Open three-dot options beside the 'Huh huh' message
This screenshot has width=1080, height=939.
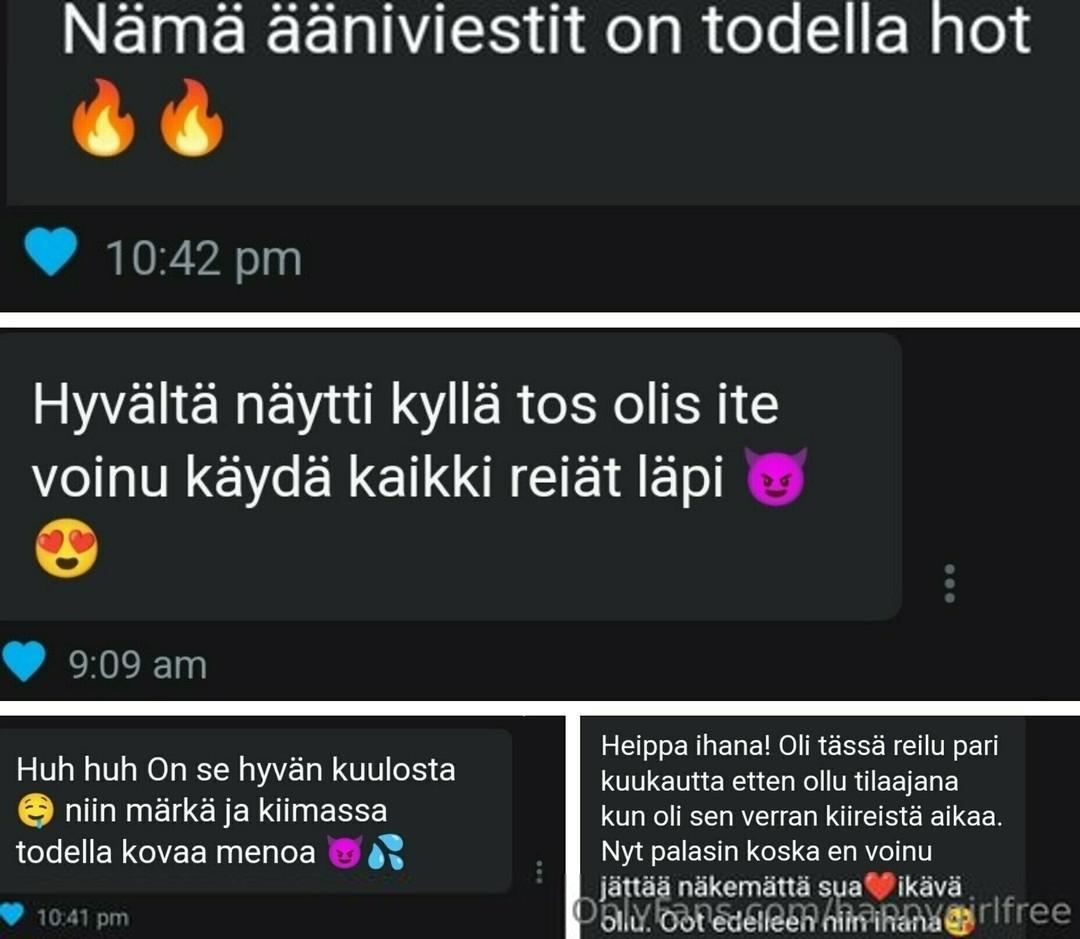coord(539,871)
